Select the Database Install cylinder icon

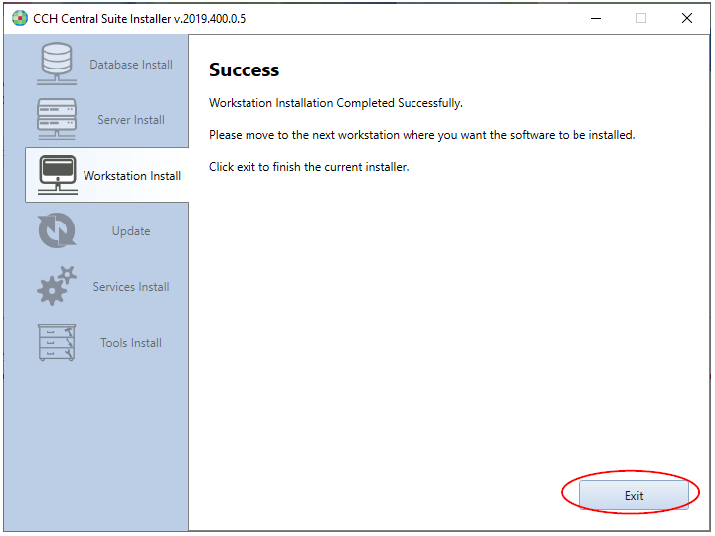pos(57,64)
